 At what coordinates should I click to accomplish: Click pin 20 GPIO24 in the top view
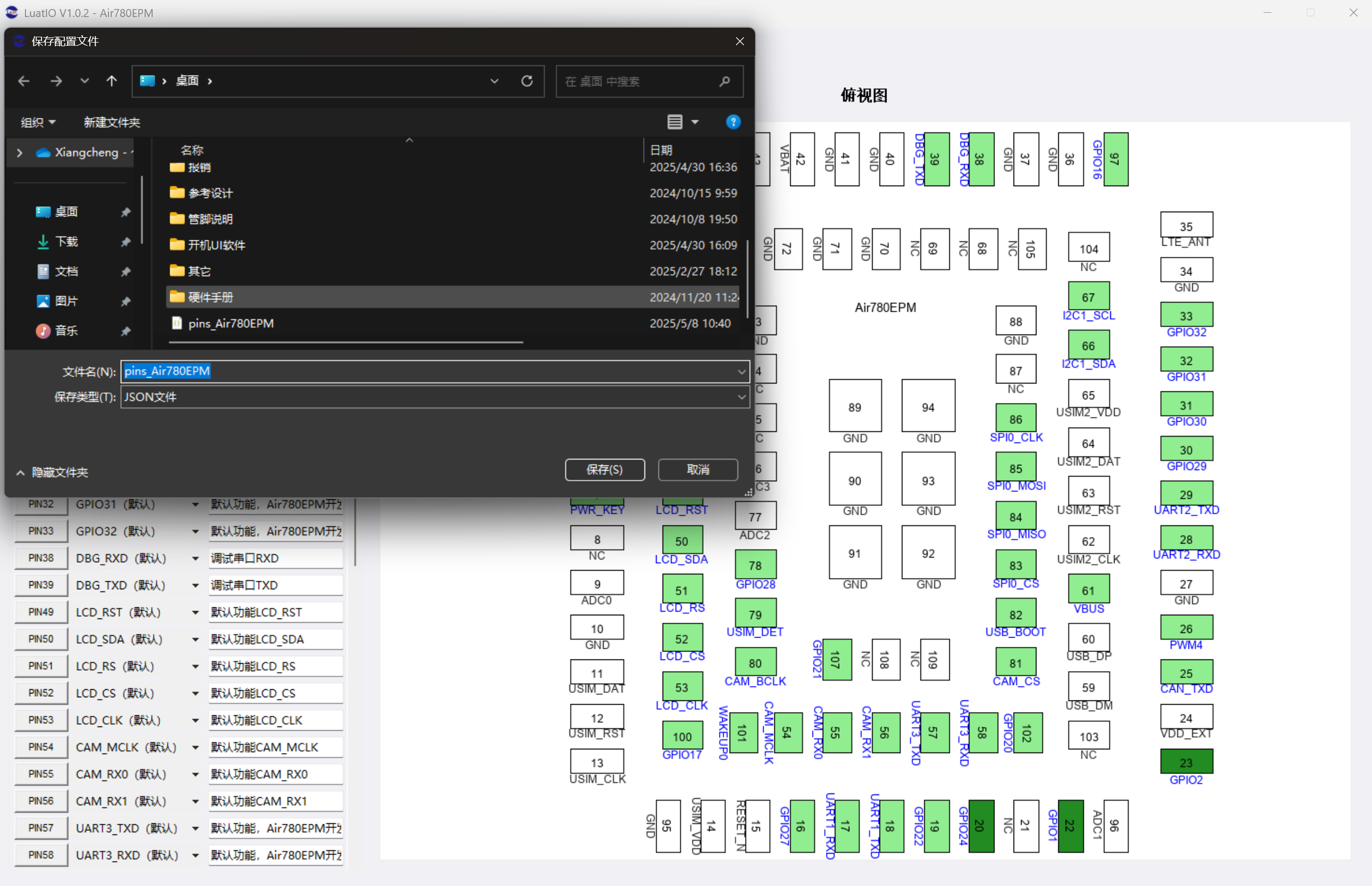(981, 825)
